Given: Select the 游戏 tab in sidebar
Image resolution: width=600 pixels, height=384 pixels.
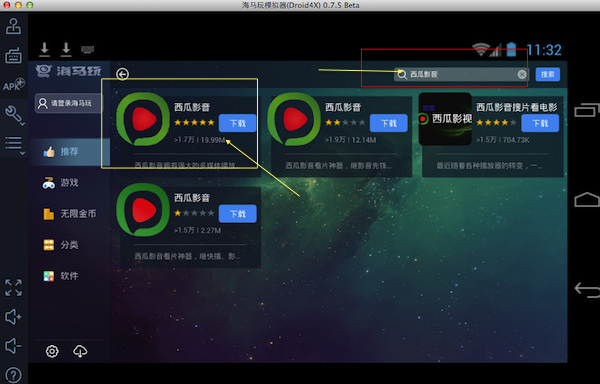Looking at the screenshot, I should coord(69,183).
